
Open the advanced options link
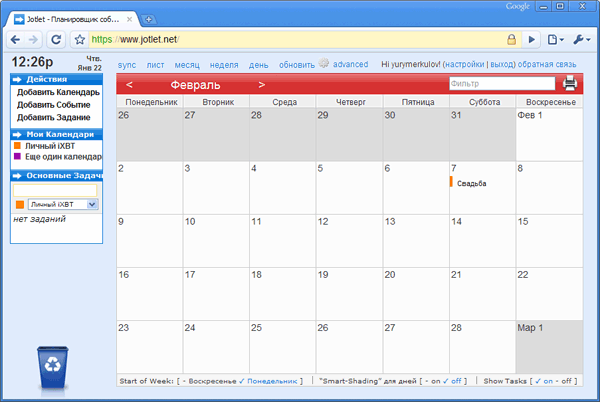click(351, 64)
